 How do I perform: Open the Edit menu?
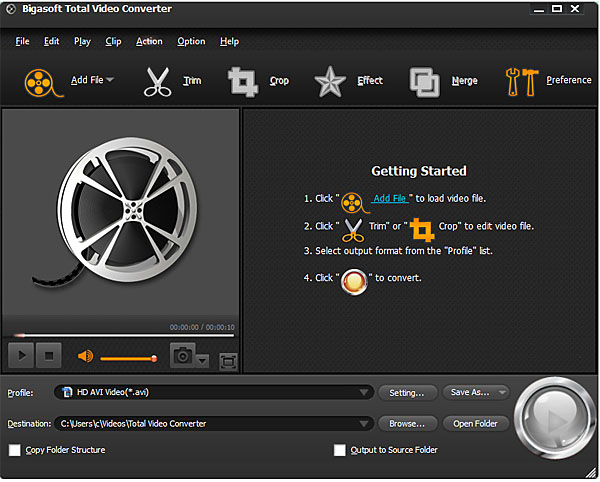pos(51,41)
